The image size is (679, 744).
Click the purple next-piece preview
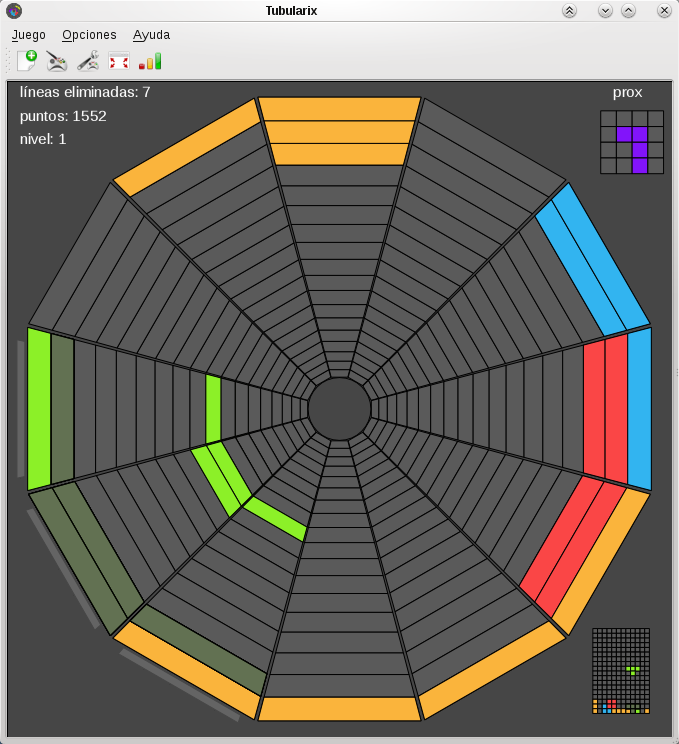click(x=632, y=142)
